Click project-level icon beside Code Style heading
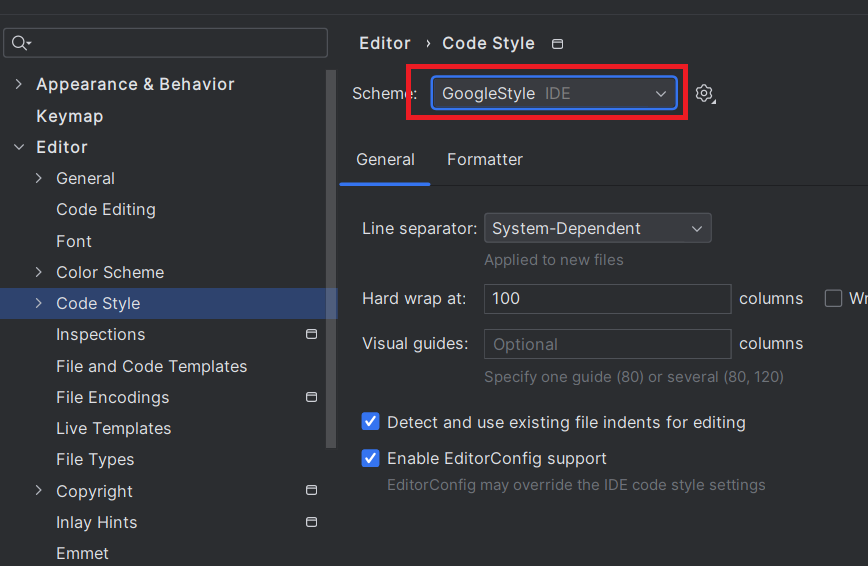Screen dimensions: 868x566 point(557,44)
